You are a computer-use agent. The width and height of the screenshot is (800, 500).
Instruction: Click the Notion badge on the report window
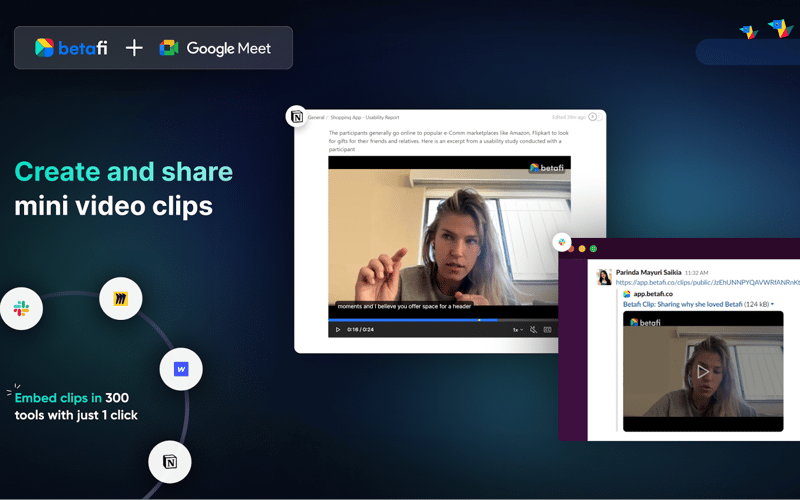[296, 117]
